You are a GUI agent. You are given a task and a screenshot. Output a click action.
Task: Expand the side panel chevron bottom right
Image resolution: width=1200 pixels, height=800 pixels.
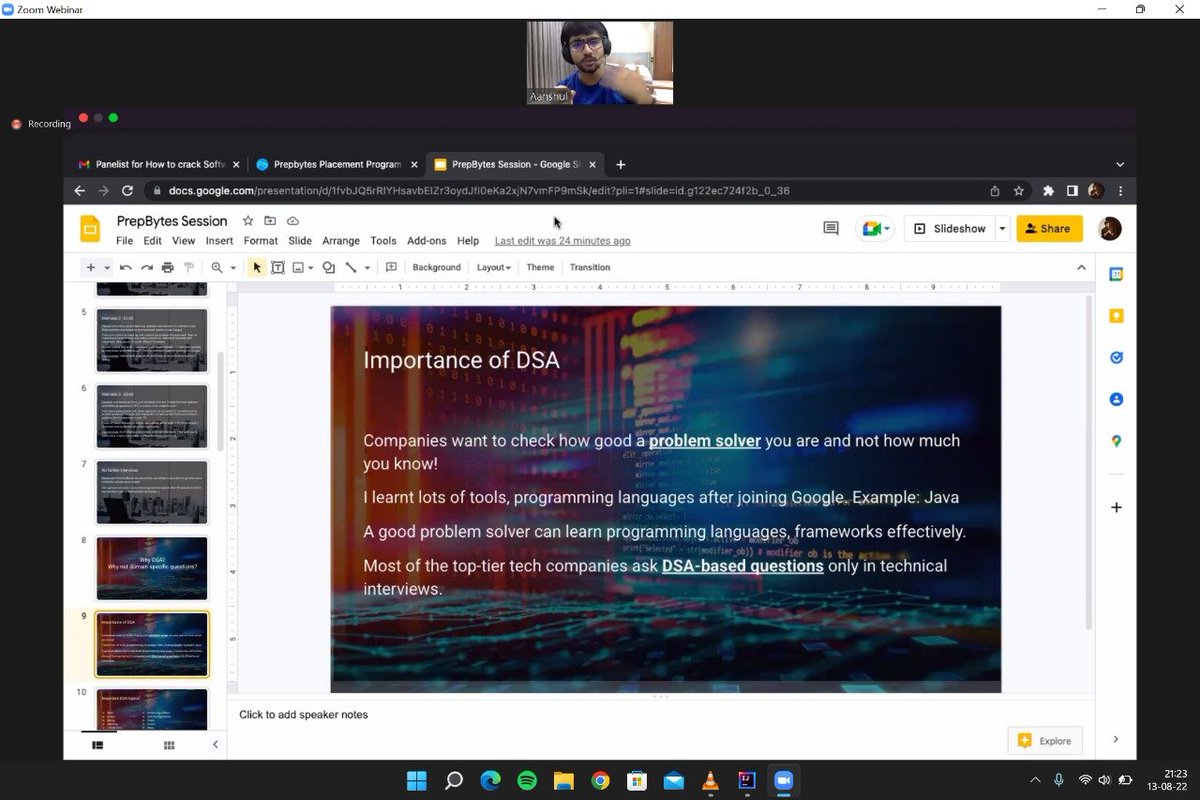1116,739
